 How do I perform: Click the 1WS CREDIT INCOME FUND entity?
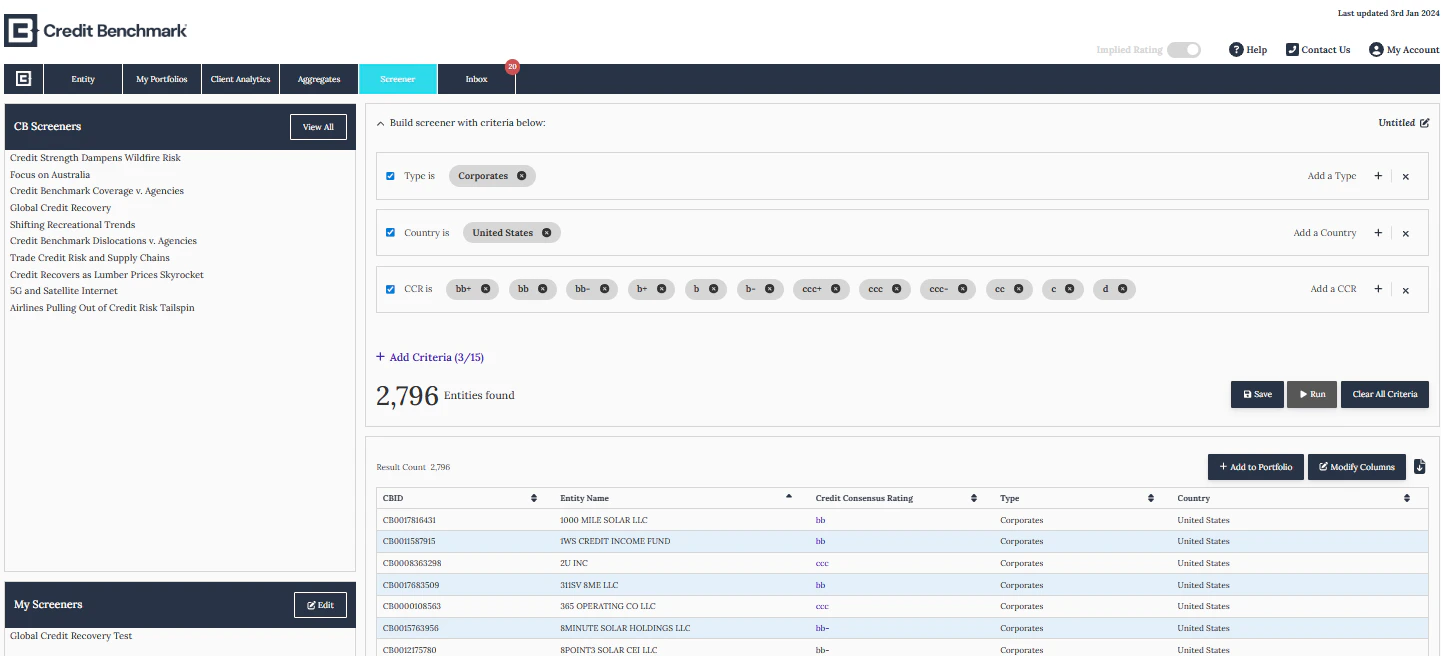point(615,541)
